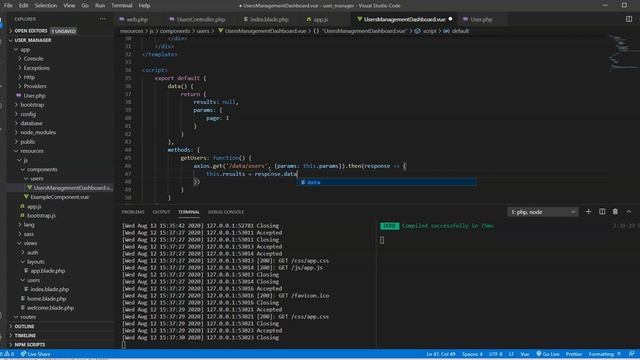This screenshot has width=640, height=360.
Task: Switch to the web.php editor tab
Action: 137,19
